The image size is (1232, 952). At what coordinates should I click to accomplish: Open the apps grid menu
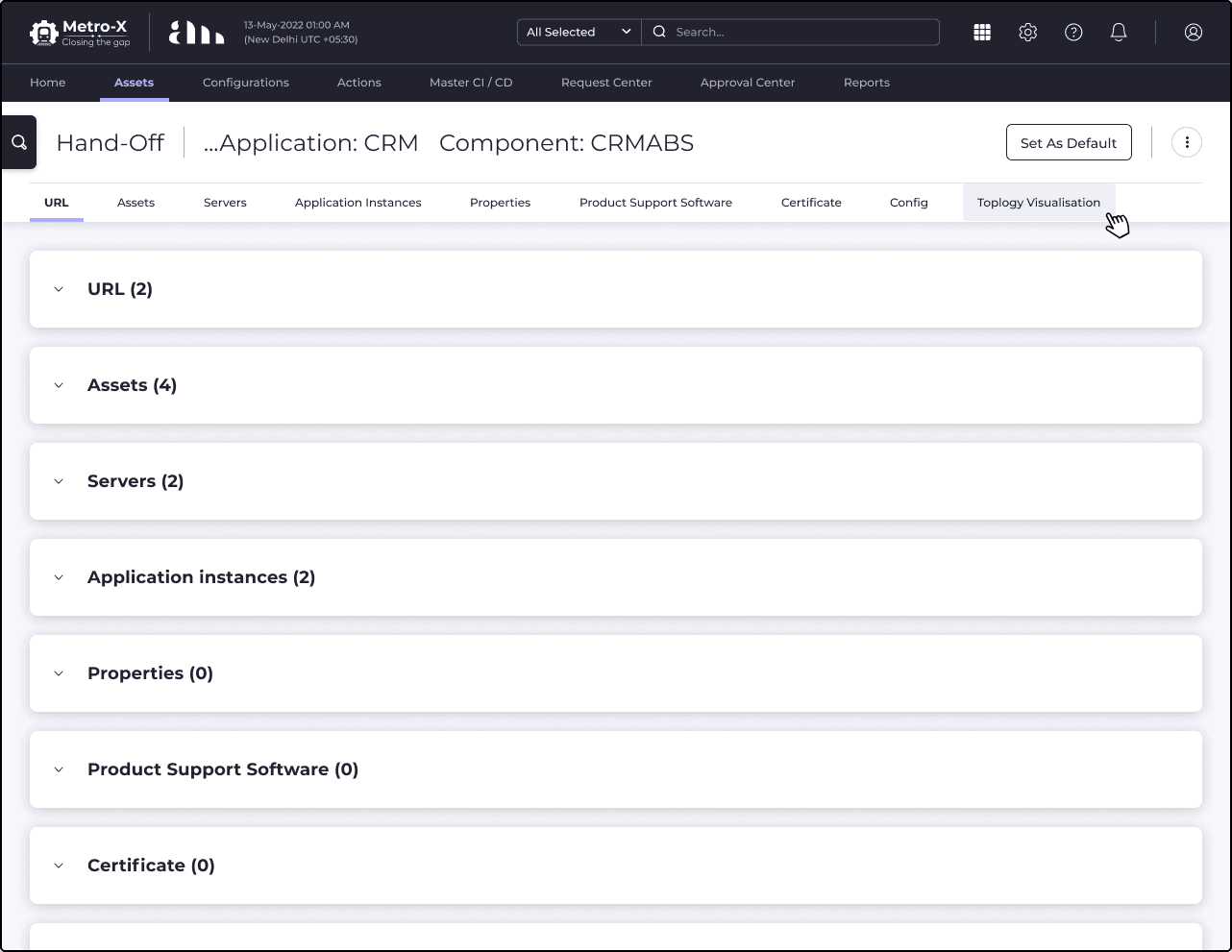(982, 32)
